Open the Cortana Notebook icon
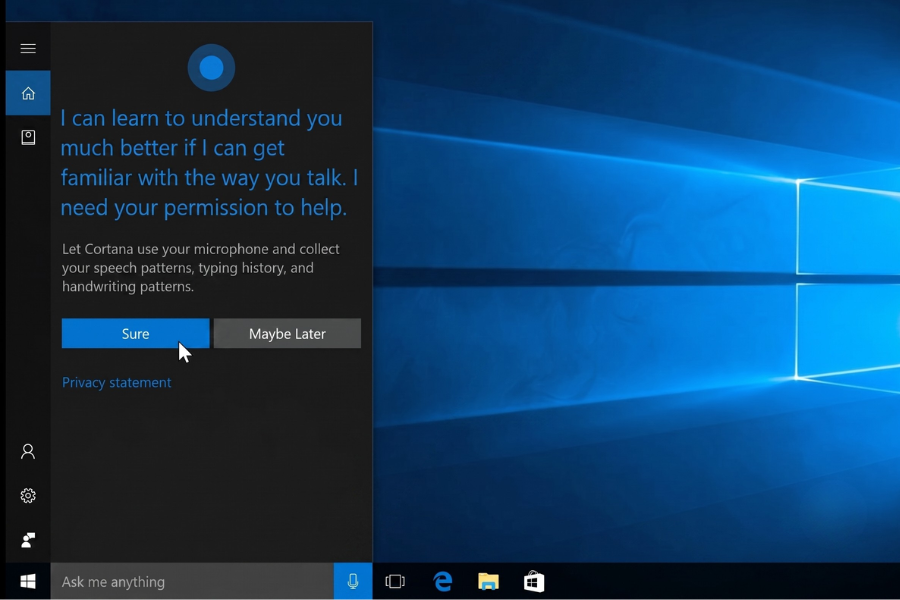 (x=28, y=137)
